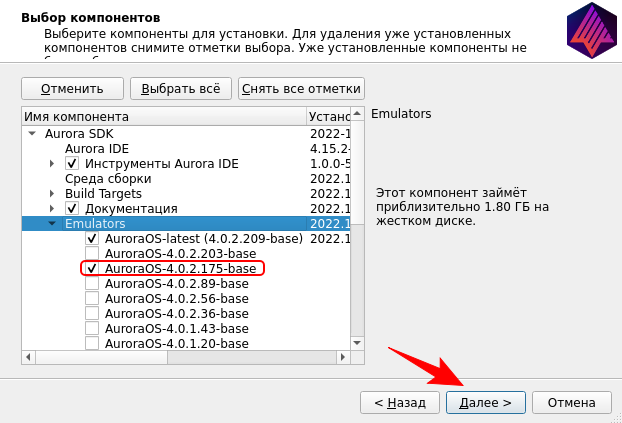The width and height of the screenshot is (622, 423).
Task: Check the AuroraOS-4.0.2.89-base checkbox
Action: pyautogui.click(x=92, y=283)
